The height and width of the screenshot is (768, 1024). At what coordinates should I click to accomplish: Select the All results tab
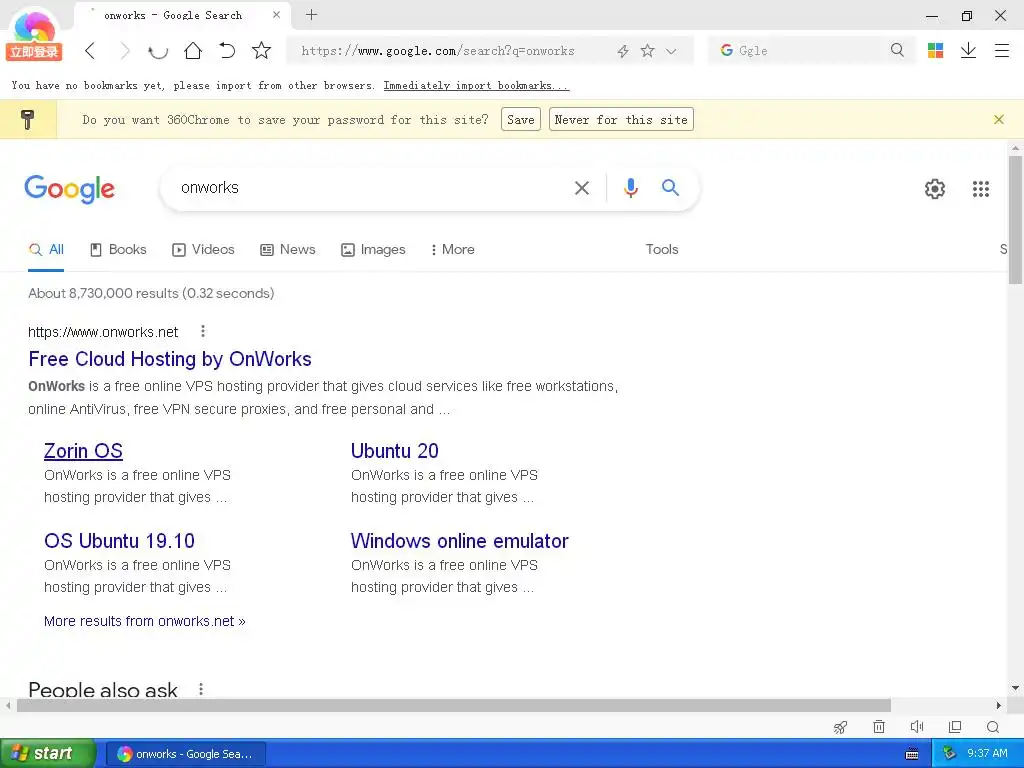tap(46, 249)
